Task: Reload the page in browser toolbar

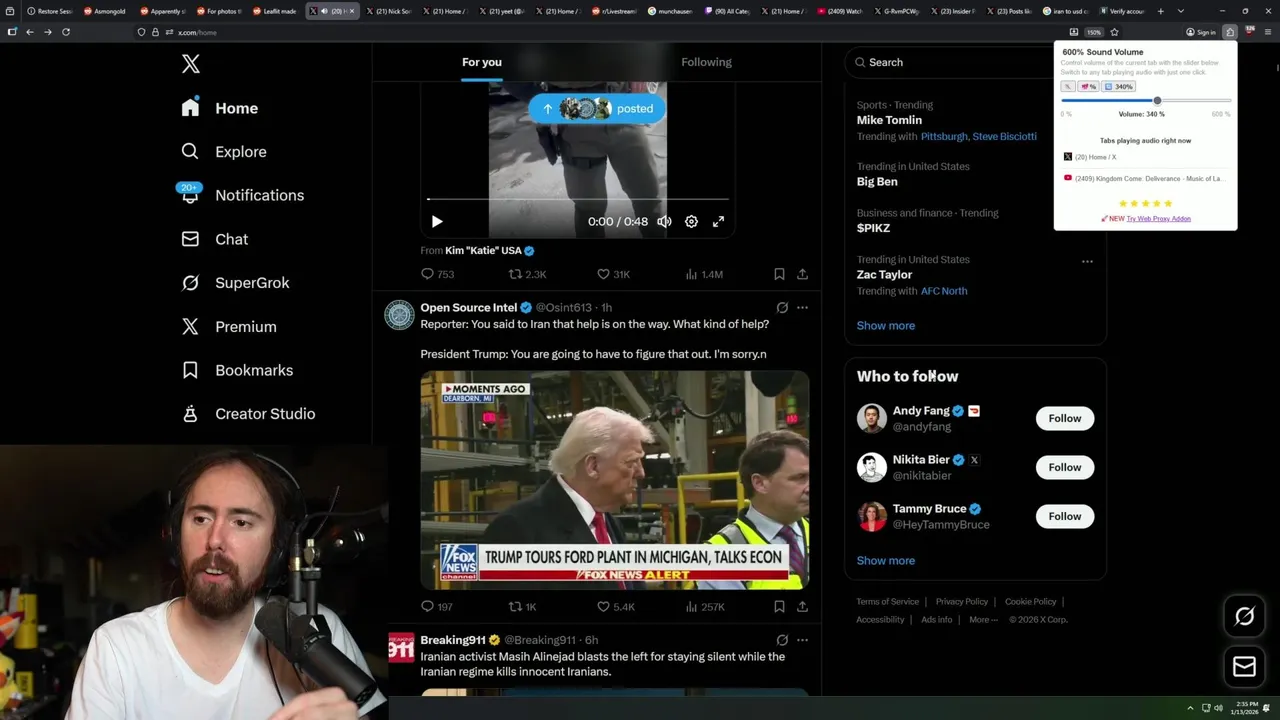Action: pos(66,32)
